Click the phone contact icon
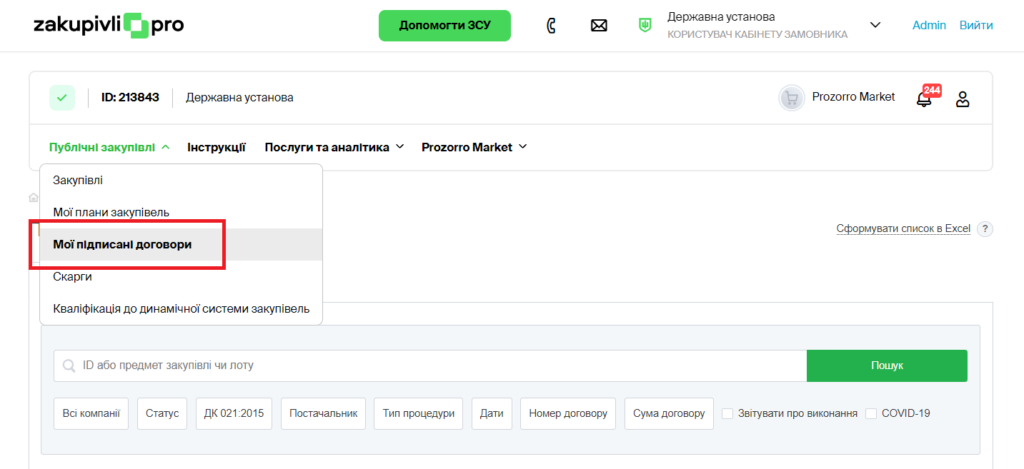 (x=551, y=26)
